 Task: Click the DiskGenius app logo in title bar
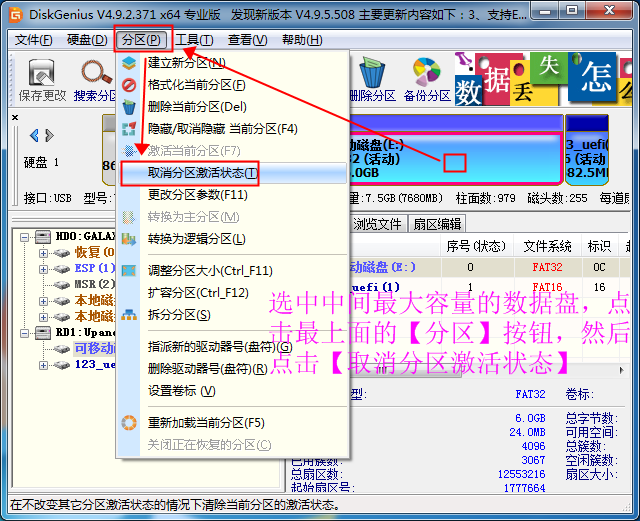coord(16,15)
